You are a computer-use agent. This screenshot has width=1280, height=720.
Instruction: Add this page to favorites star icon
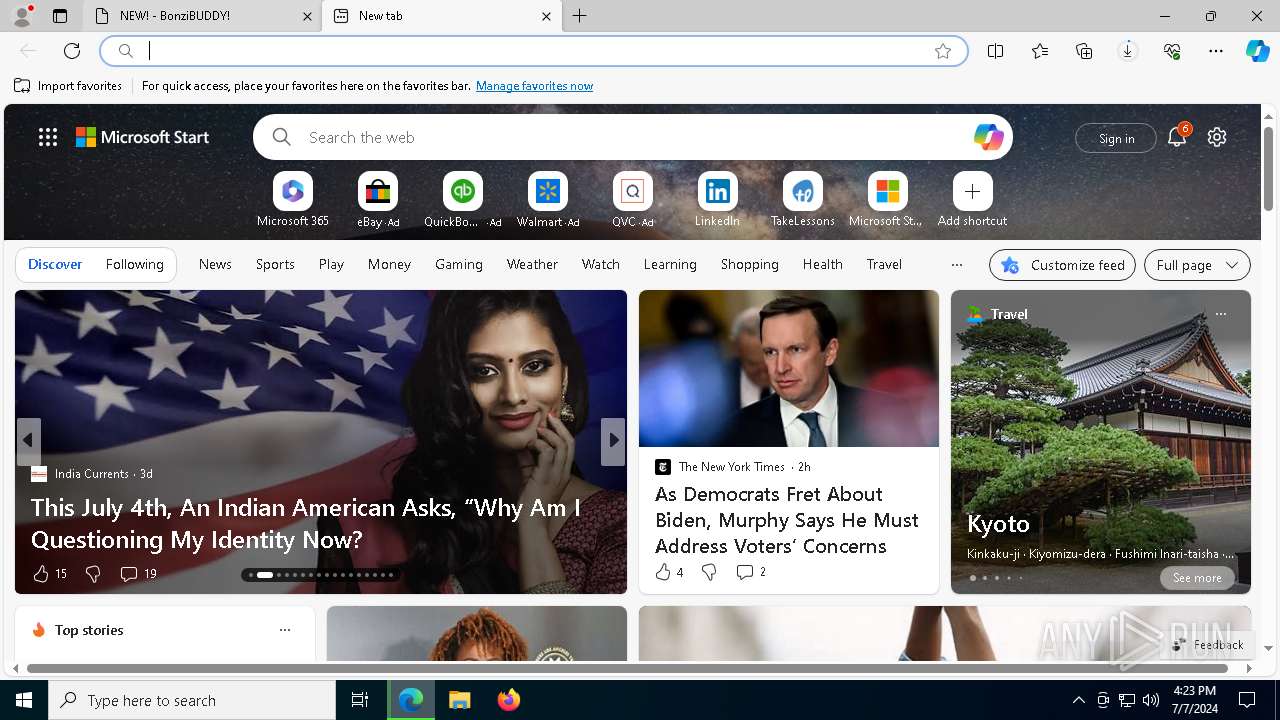943,51
